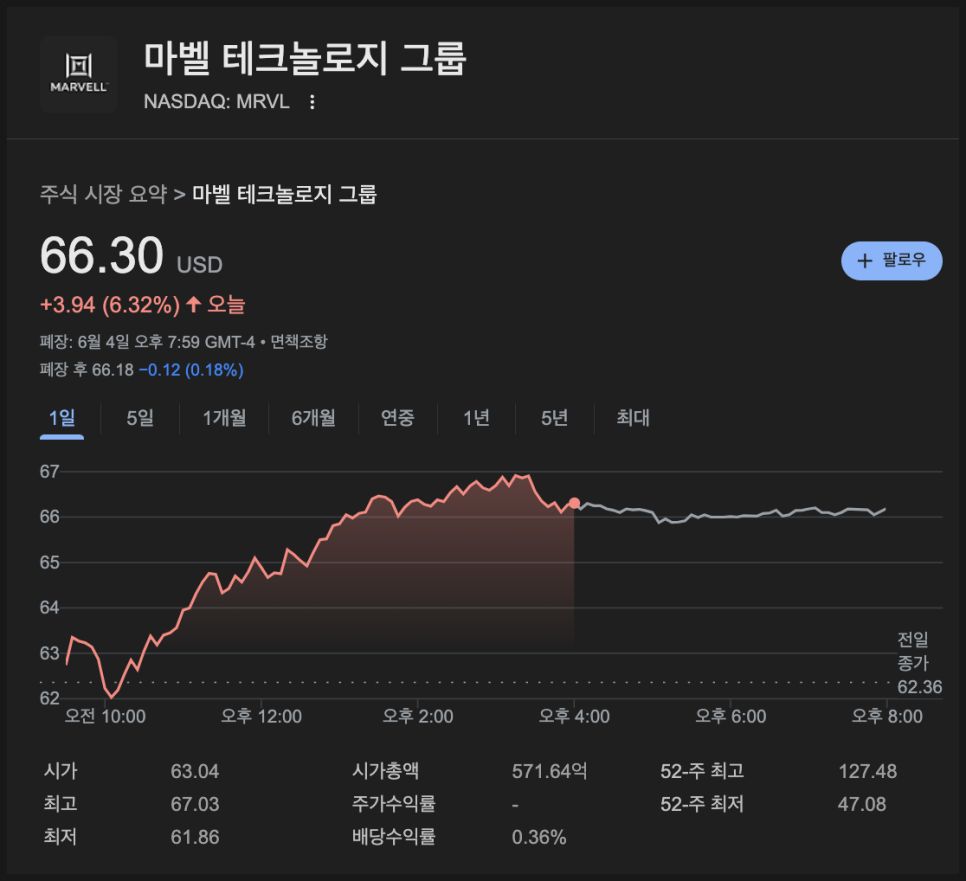This screenshot has height=881, width=966.
Task: Click the 면책조항 disclaimer link
Action: coord(299,341)
